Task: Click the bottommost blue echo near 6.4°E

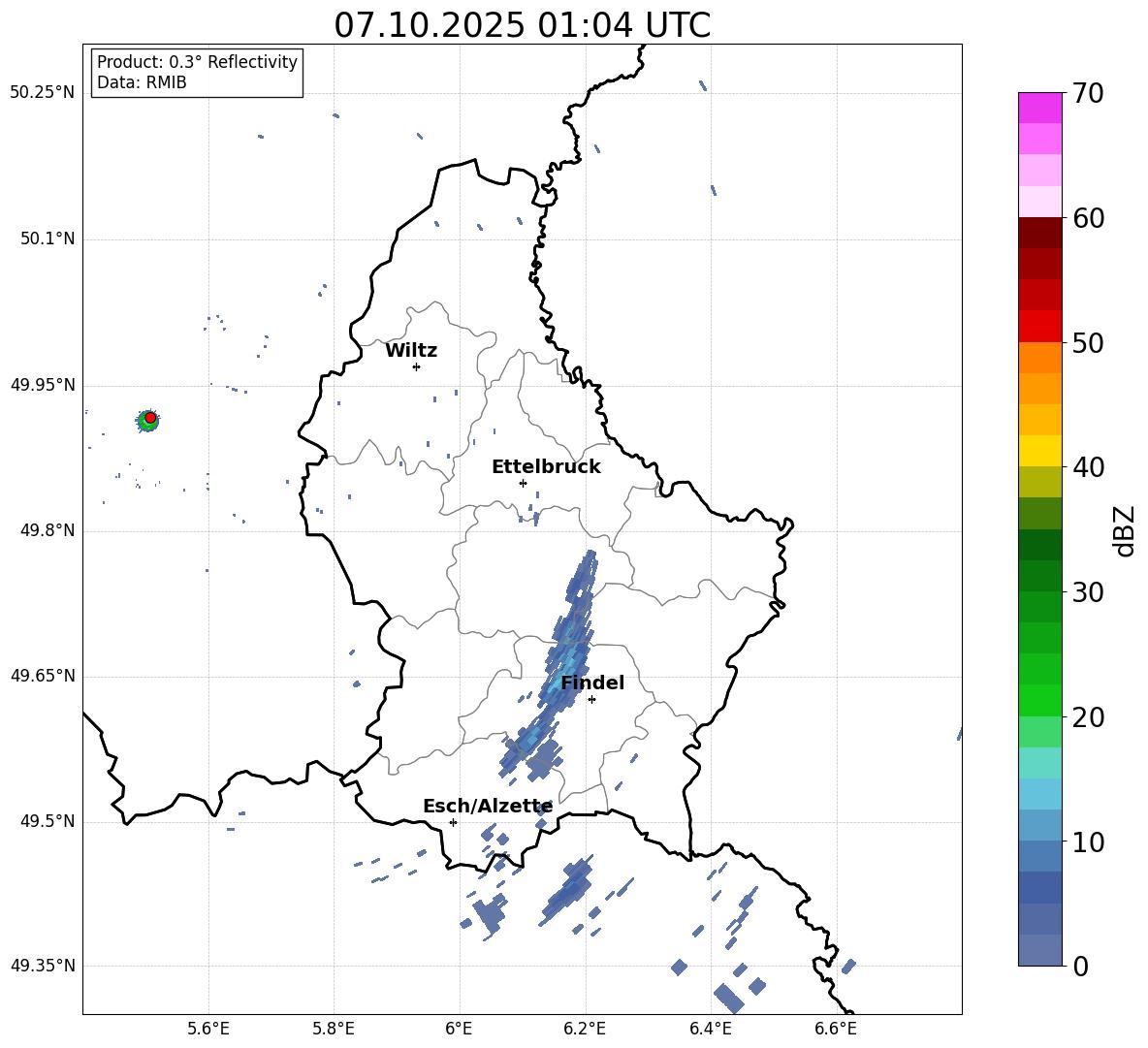Action: tap(728, 999)
